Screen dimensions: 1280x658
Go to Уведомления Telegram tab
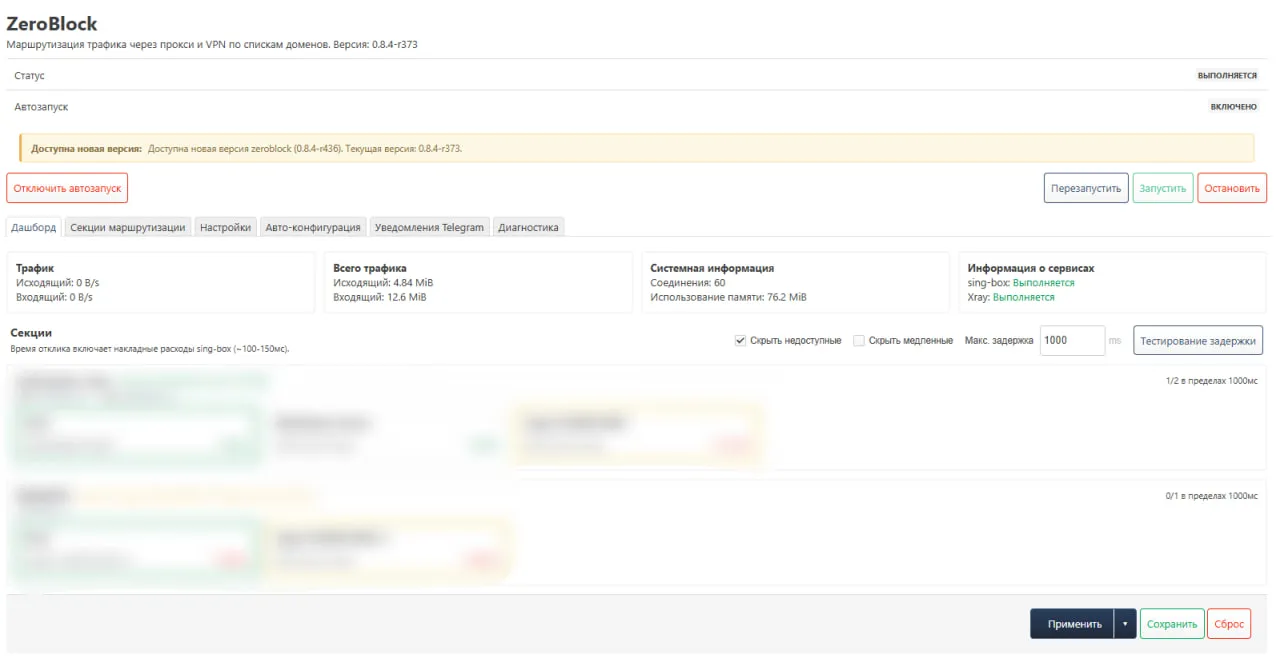pos(429,227)
